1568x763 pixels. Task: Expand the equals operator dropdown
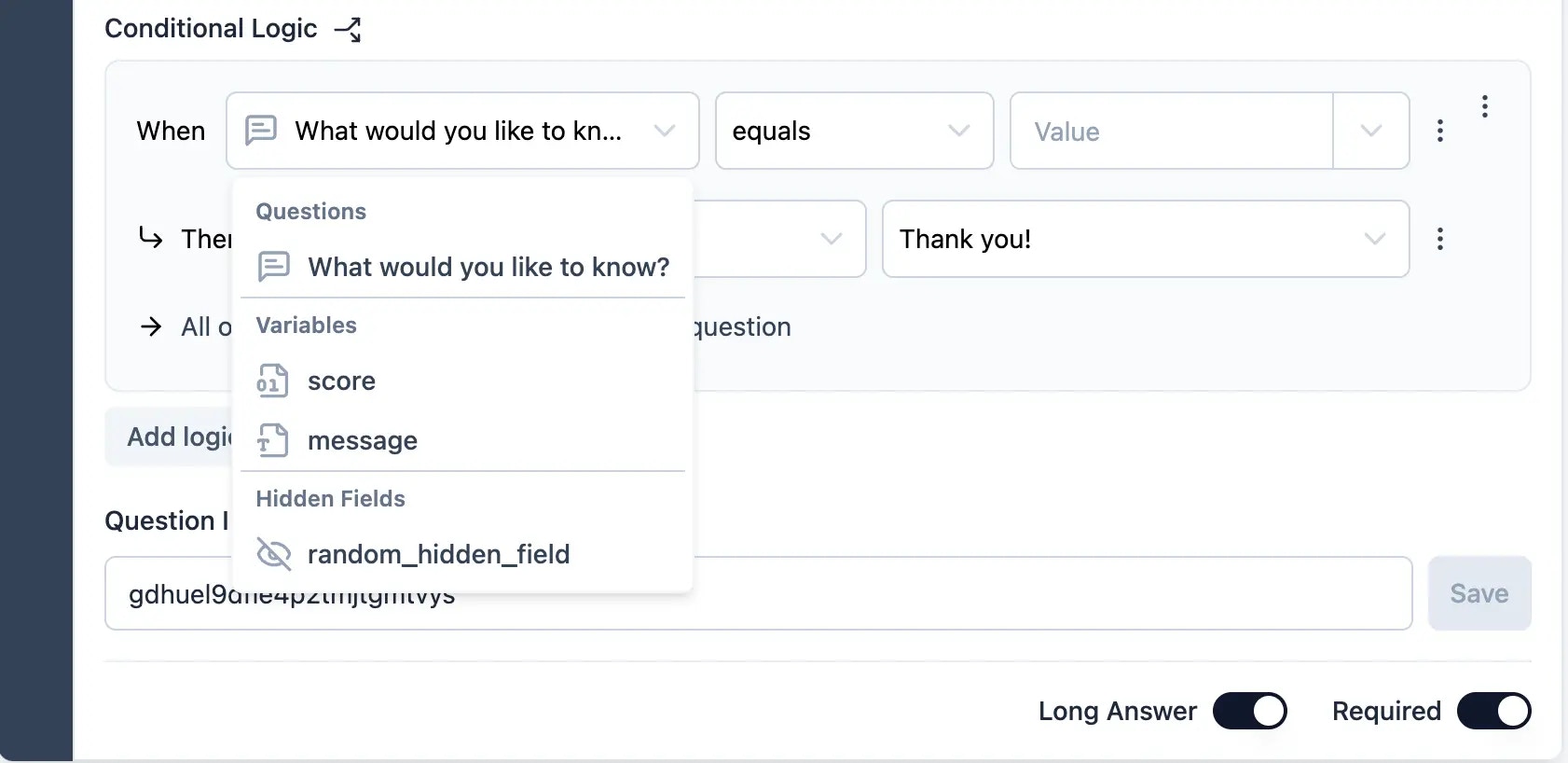point(958,131)
